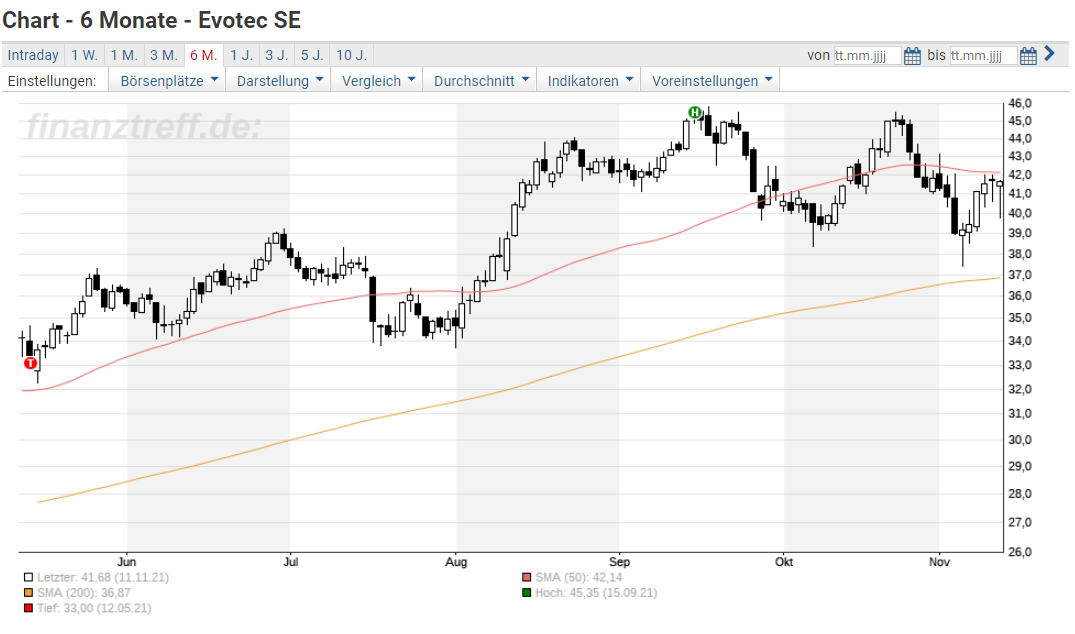Click the red Tief legend swatch

[28, 608]
